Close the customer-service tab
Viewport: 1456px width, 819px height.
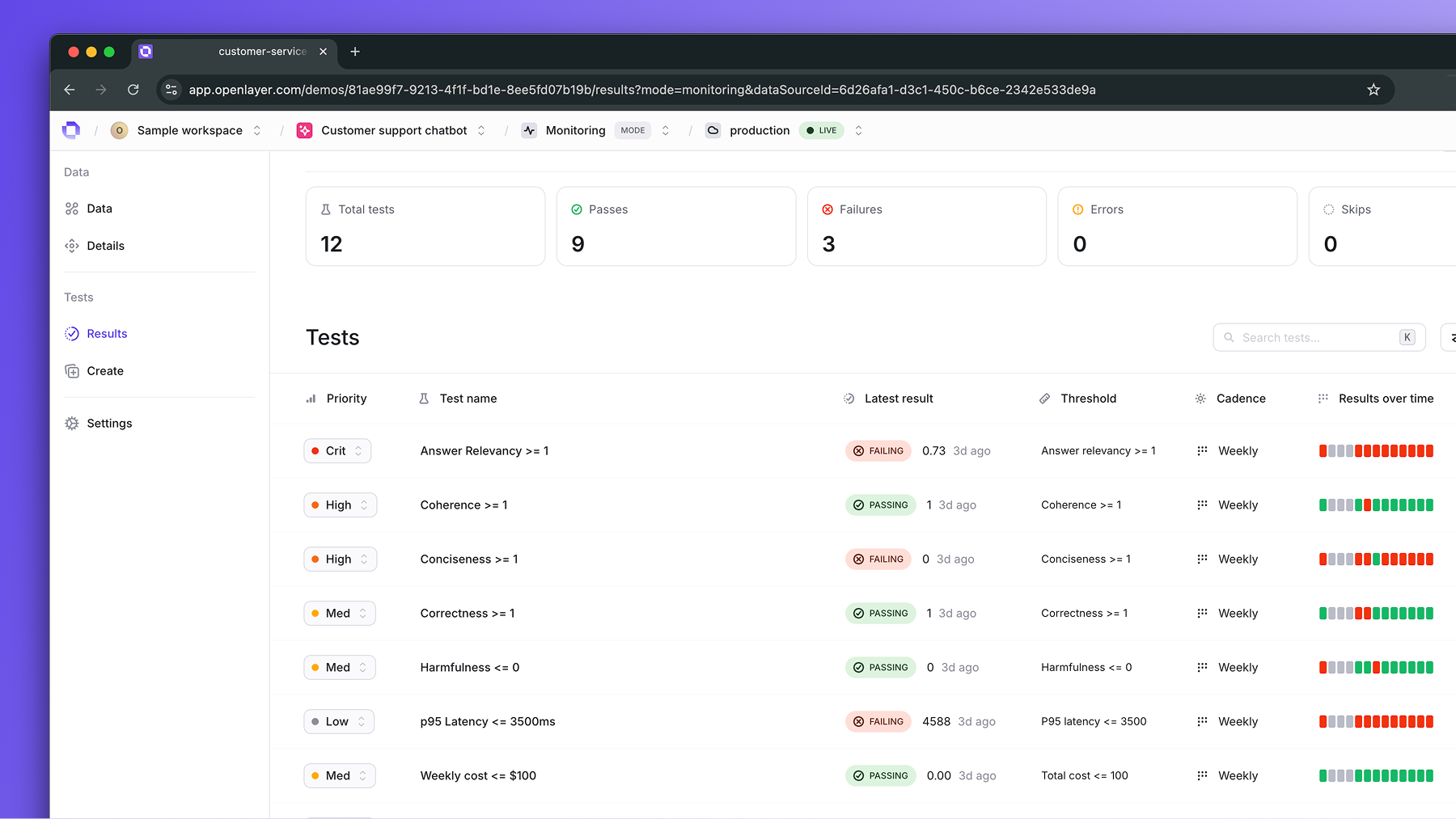[324, 52]
